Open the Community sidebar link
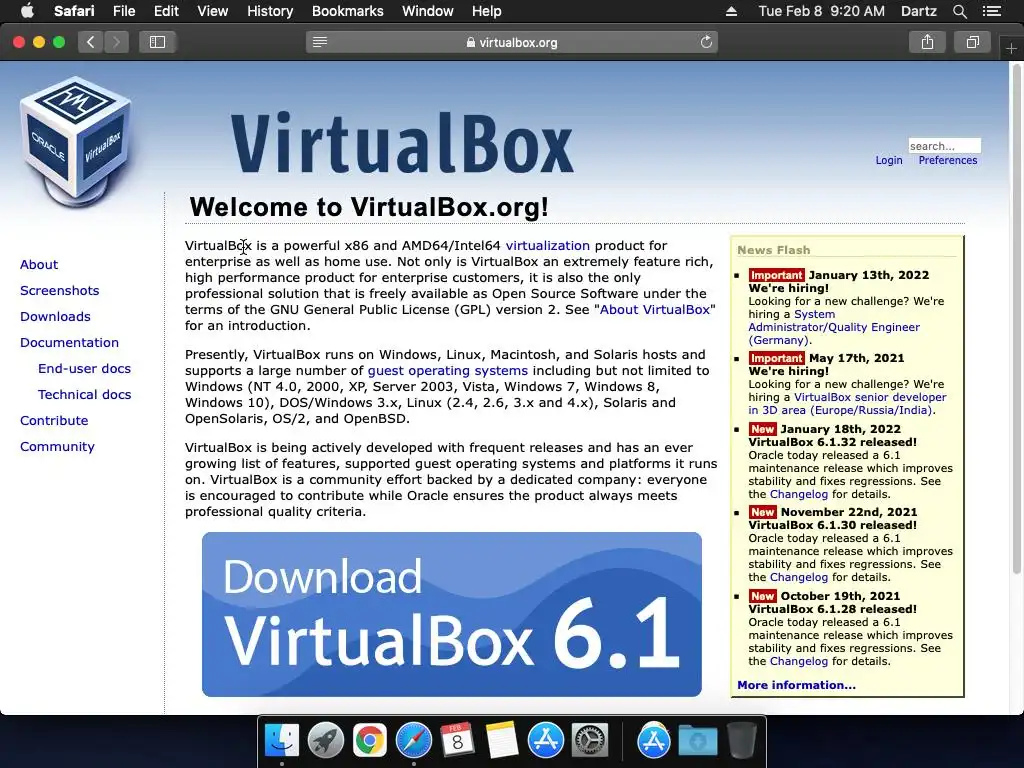 click(57, 447)
